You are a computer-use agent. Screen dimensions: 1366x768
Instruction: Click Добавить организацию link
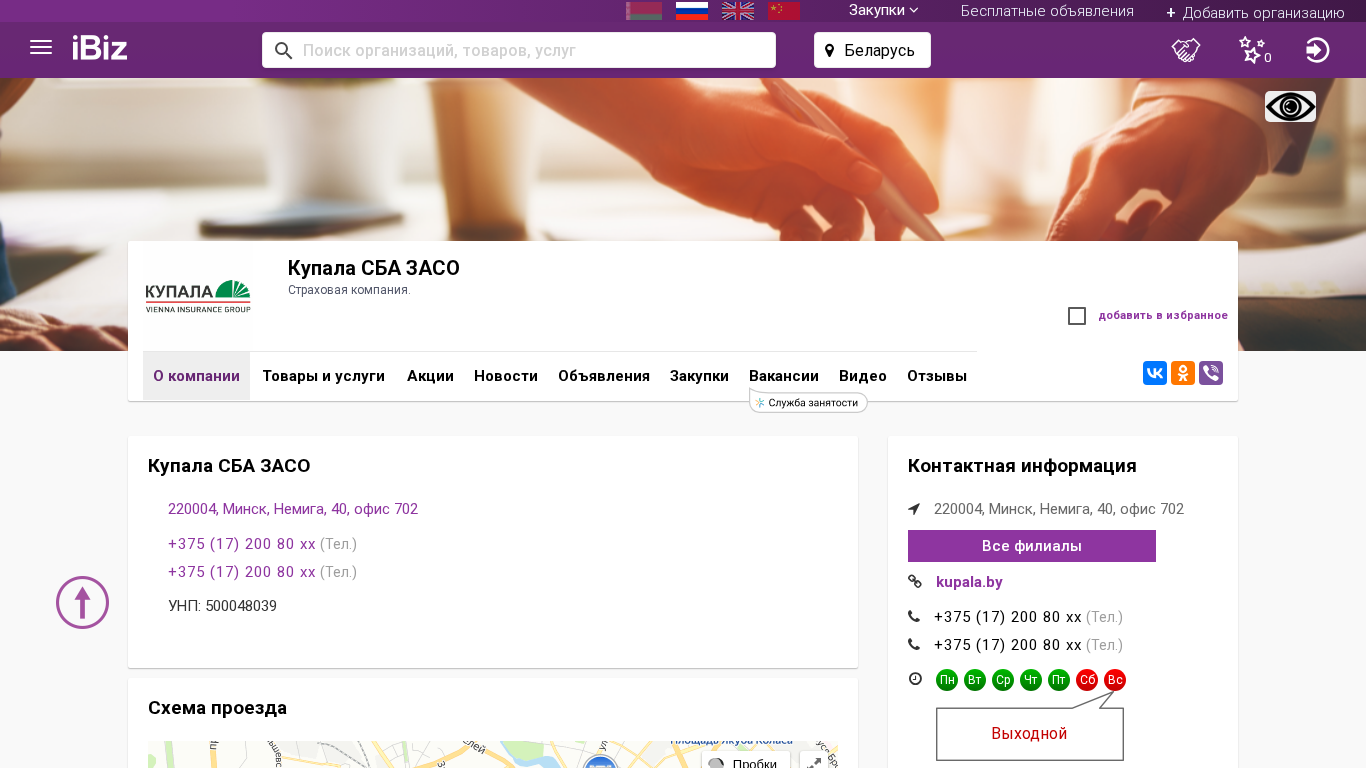1255,12
